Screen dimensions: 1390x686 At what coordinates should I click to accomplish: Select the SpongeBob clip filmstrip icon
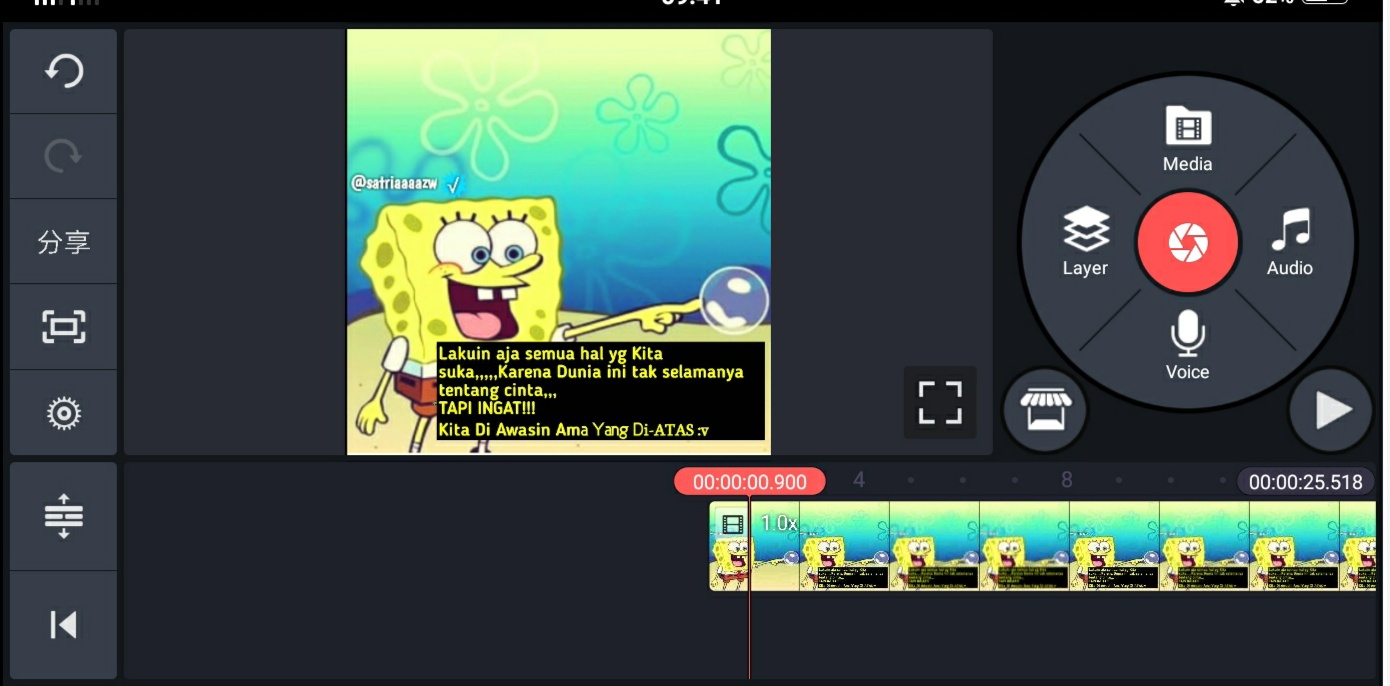[x=733, y=524]
